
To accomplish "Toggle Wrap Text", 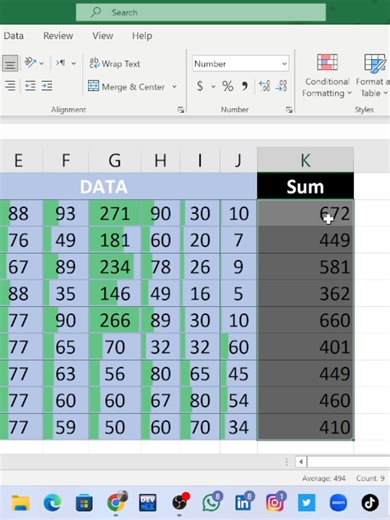I will [115, 63].
